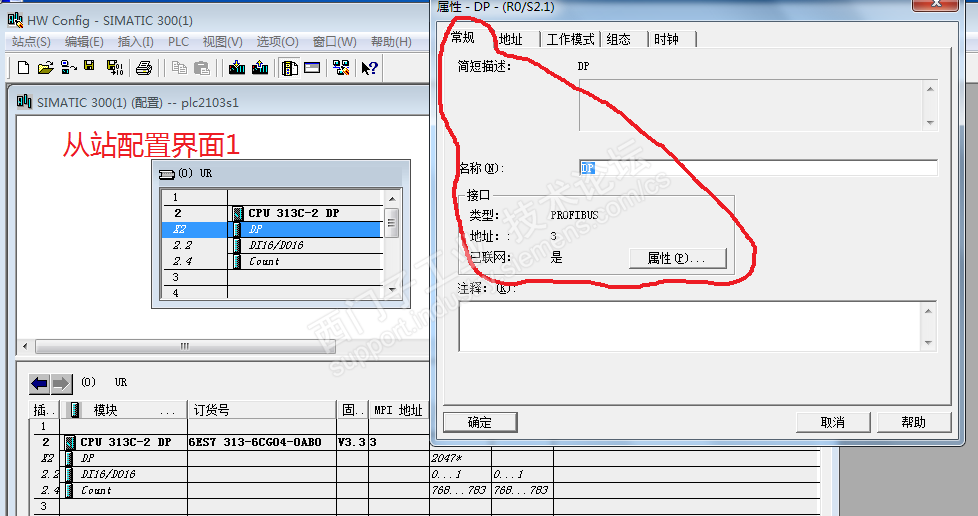
Task: Toggle the hardware catalog icon
Action: [289, 67]
